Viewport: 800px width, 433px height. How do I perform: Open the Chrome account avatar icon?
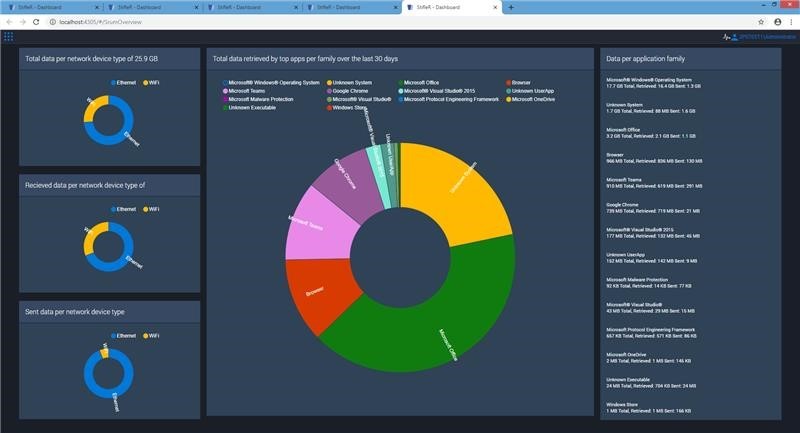click(x=778, y=22)
